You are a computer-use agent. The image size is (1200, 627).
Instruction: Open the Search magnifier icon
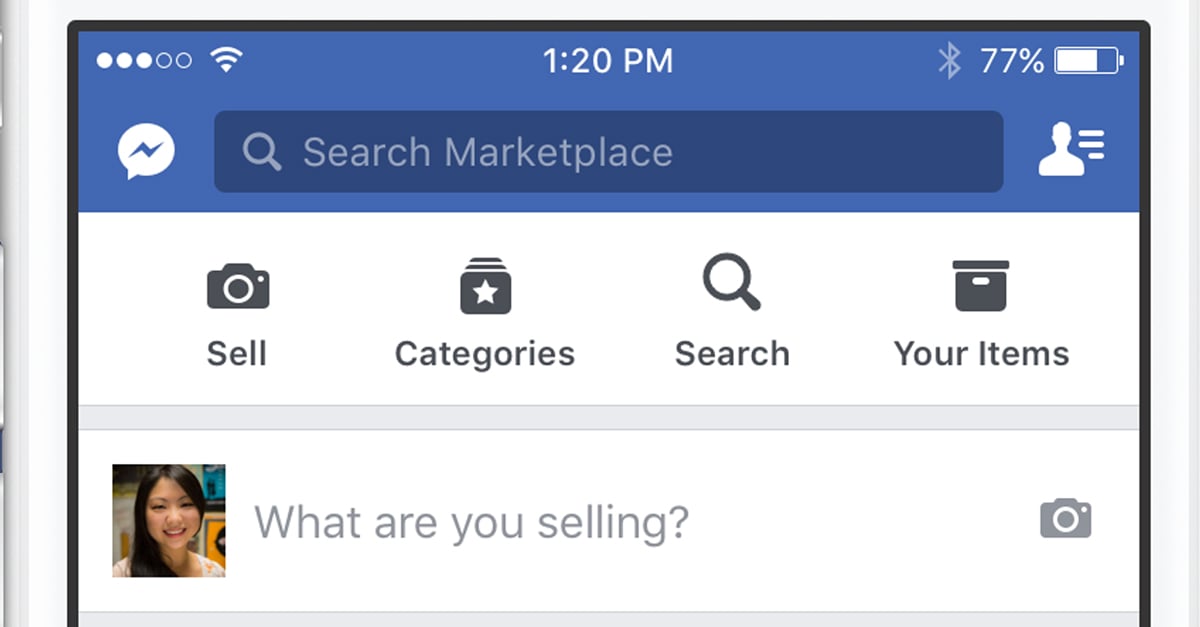[731, 285]
